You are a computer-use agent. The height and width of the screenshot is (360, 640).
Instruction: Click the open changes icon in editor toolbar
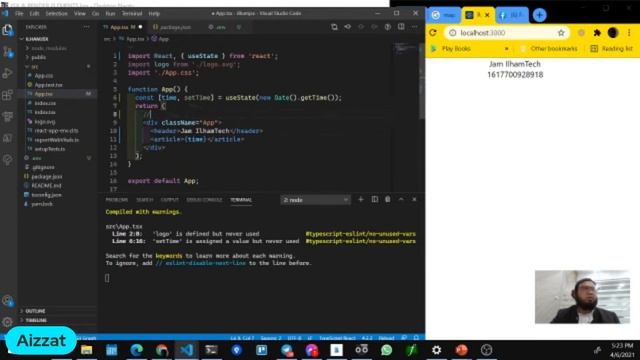[334, 27]
